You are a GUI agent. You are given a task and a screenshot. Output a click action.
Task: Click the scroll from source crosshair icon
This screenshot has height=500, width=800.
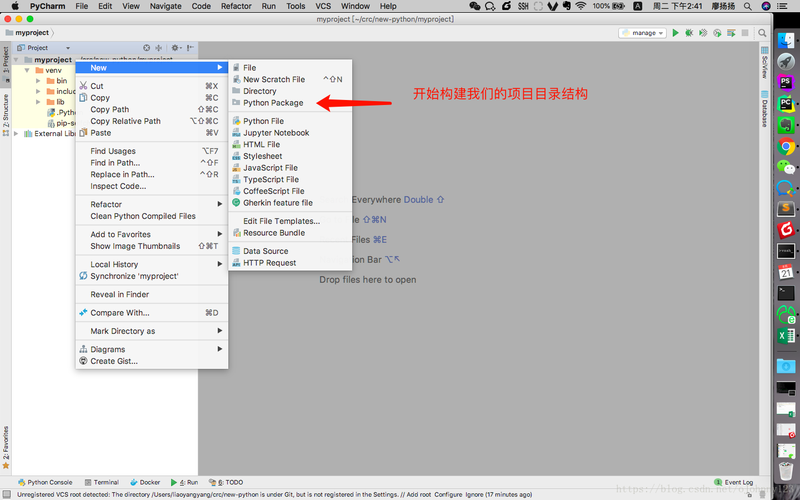tap(147, 47)
